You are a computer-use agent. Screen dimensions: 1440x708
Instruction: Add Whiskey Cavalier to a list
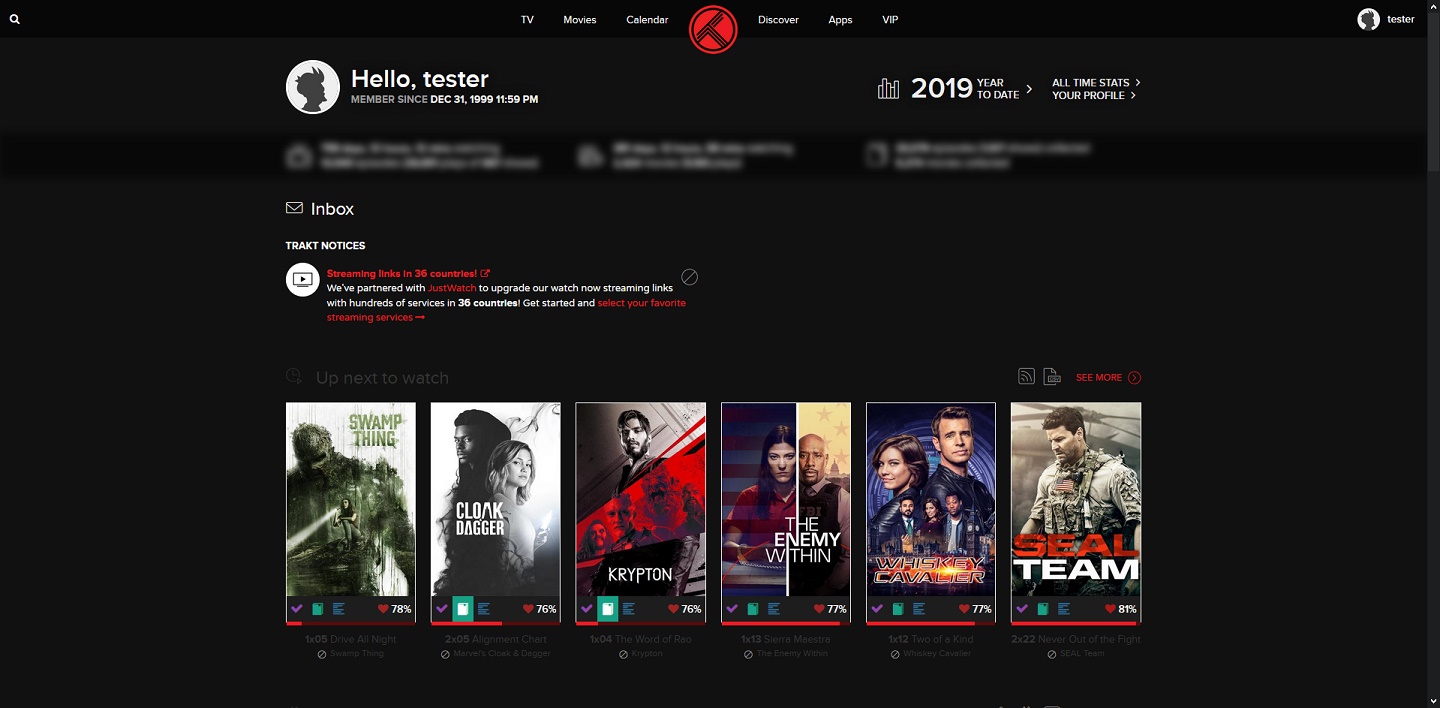tap(919, 608)
